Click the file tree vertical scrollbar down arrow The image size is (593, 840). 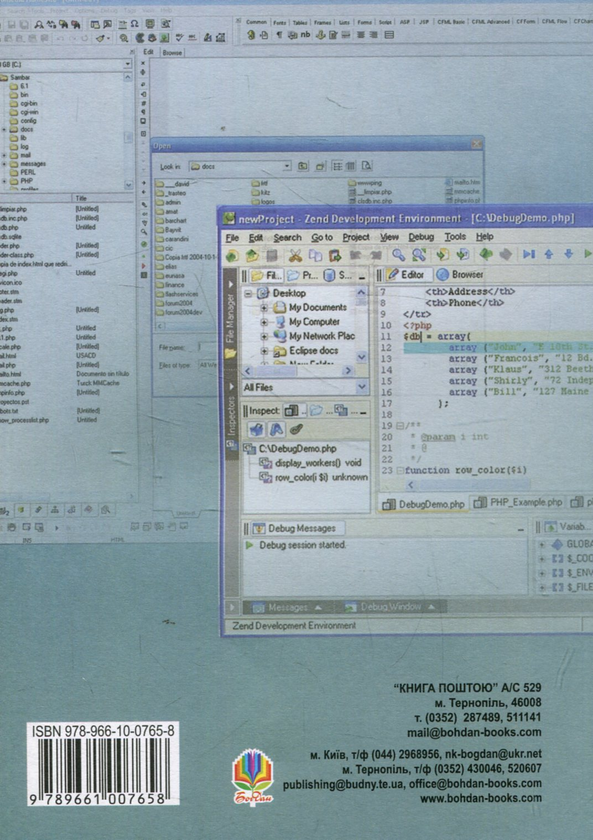[362, 357]
